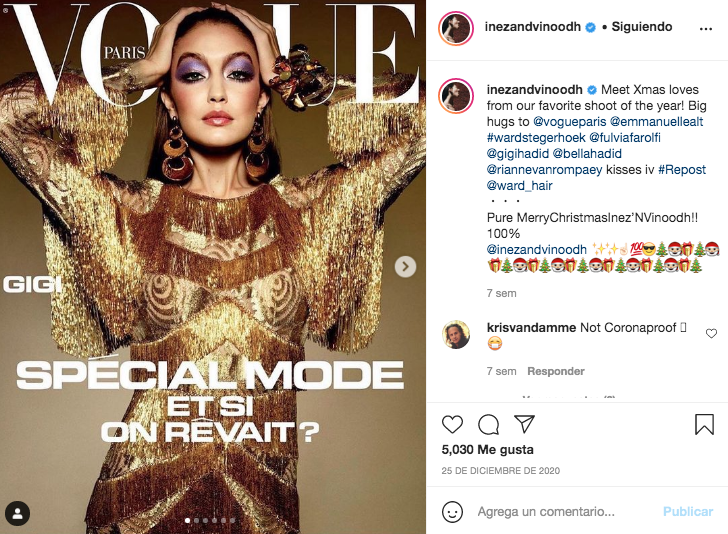The width and height of the screenshot is (728, 534).
Task: Open the three-dot more options menu
Action: (706, 29)
